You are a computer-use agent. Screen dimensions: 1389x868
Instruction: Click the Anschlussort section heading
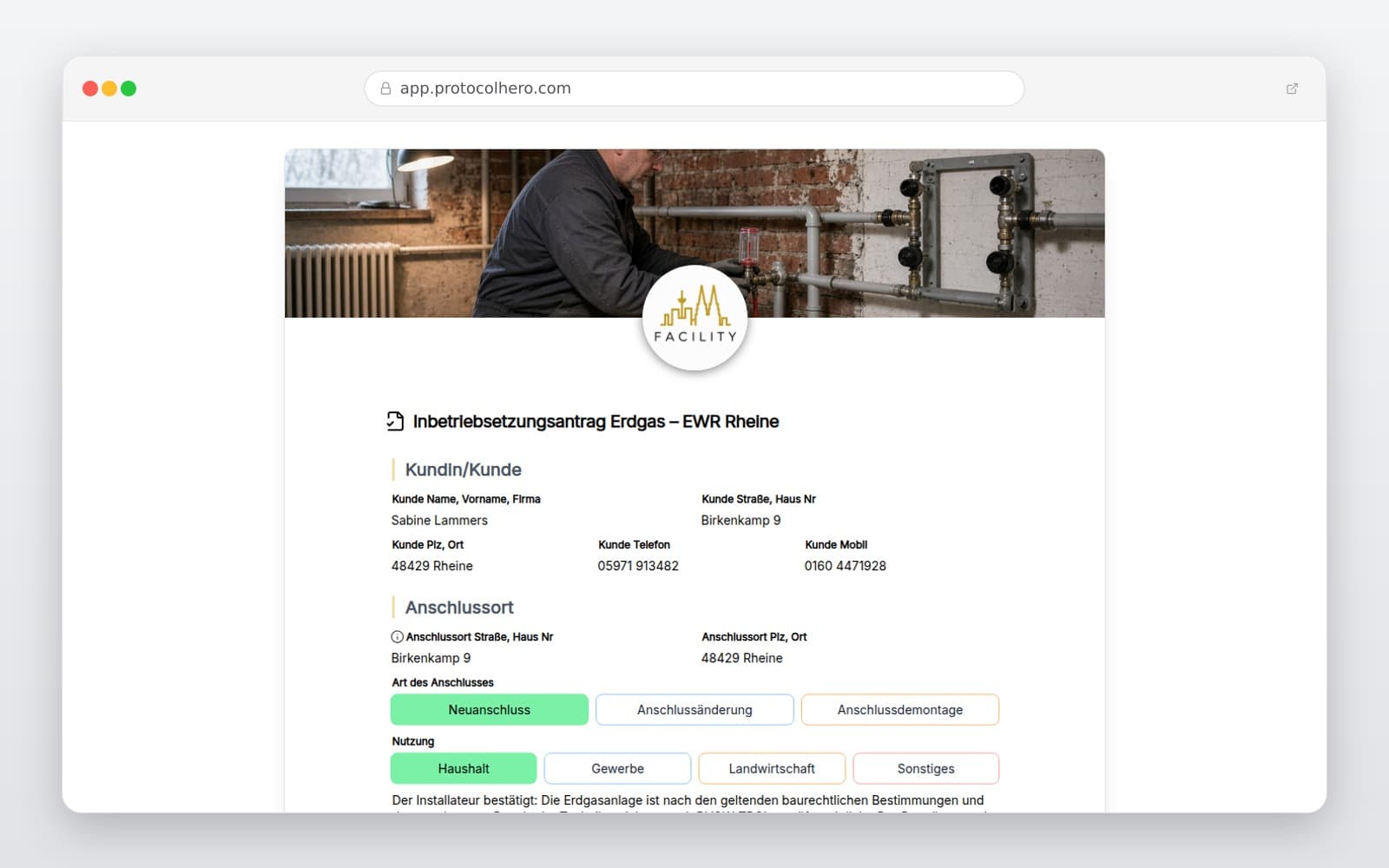tap(459, 608)
